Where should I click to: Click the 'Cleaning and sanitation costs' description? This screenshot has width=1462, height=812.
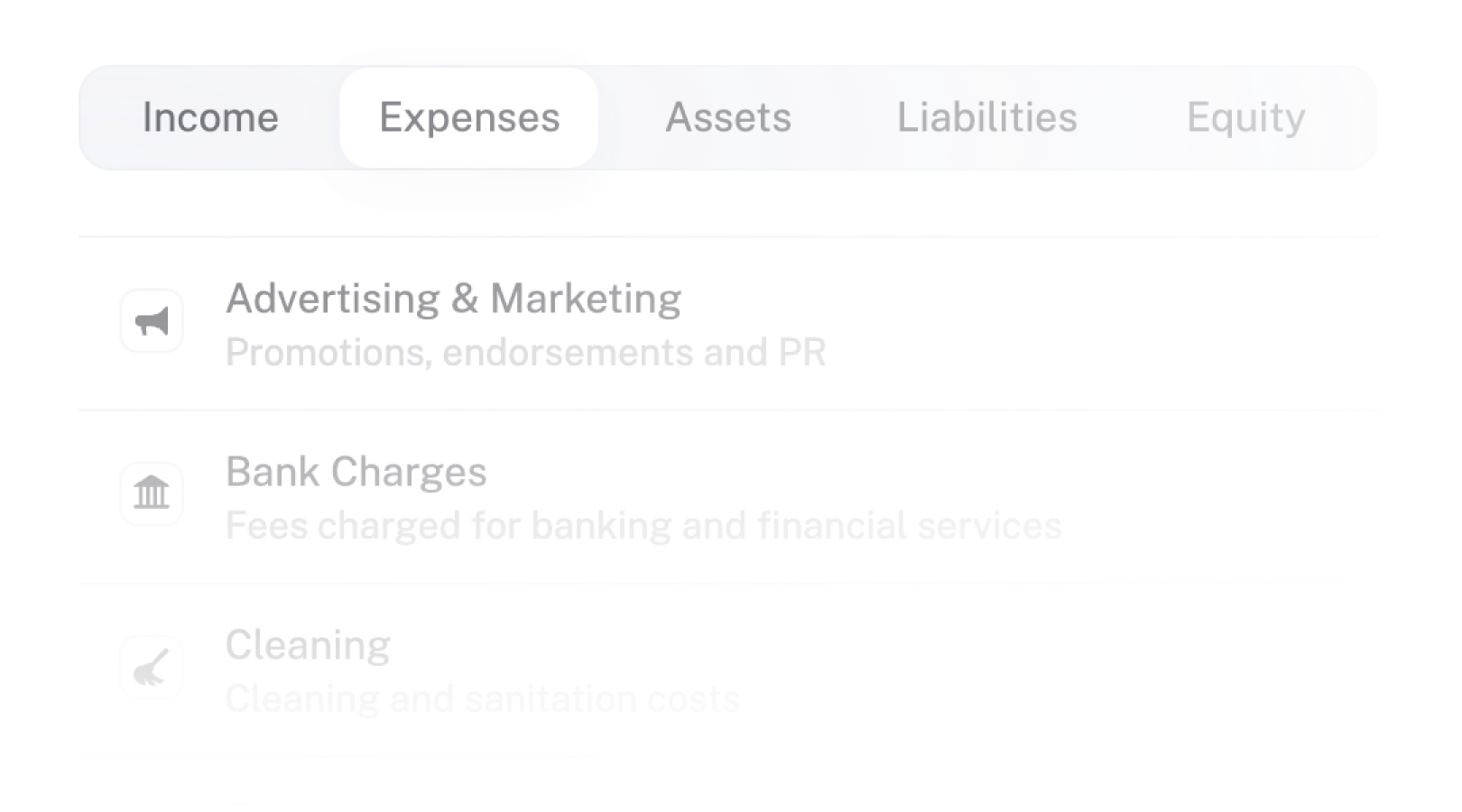(x=483, y=699)
